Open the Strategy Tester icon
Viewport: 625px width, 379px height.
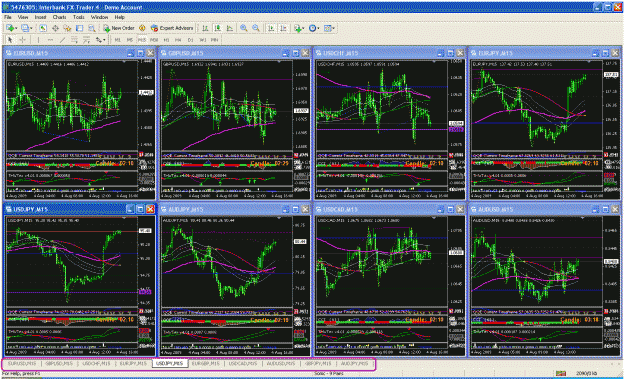pyautogui.click(x=92, y=28)
